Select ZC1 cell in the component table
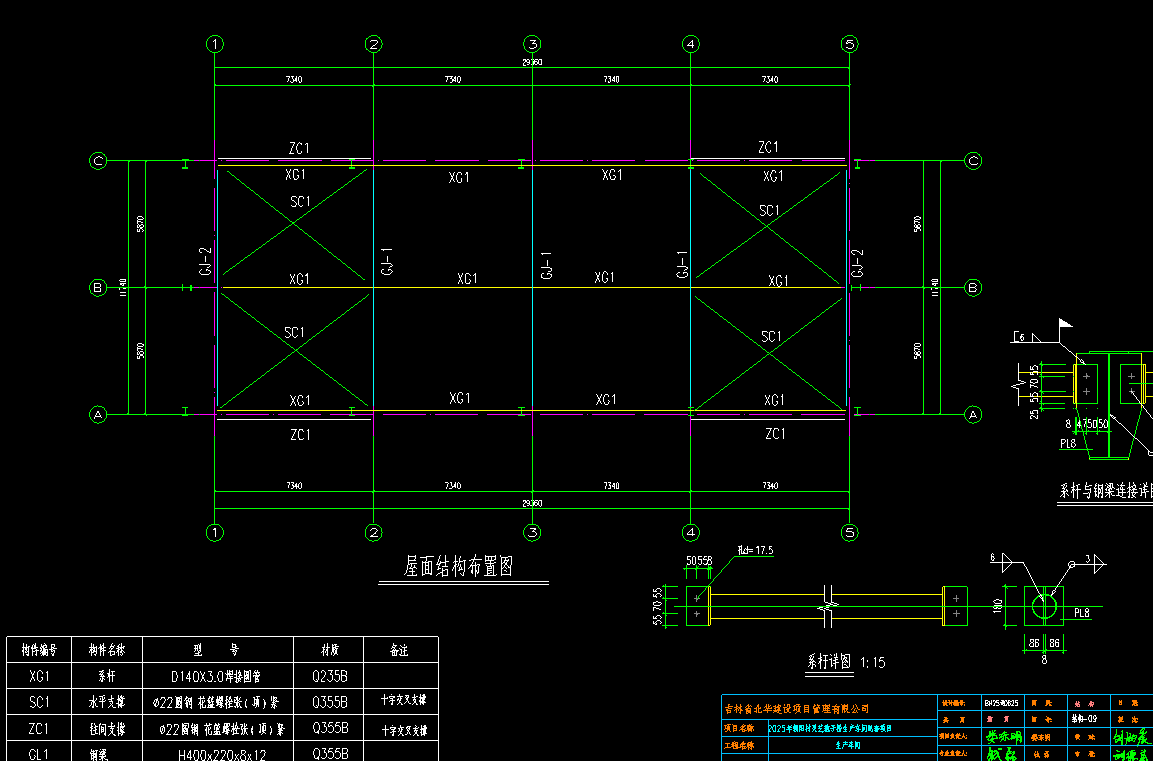 tap(39, 729)
